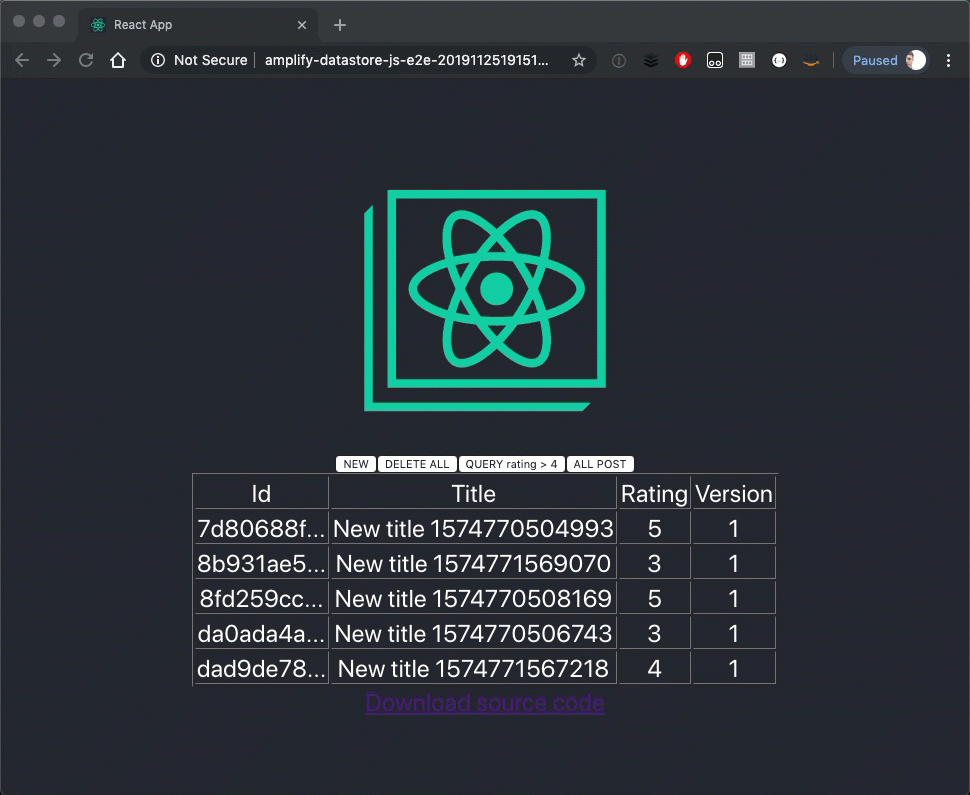Bookmark this page with the star

pos(578,60)
